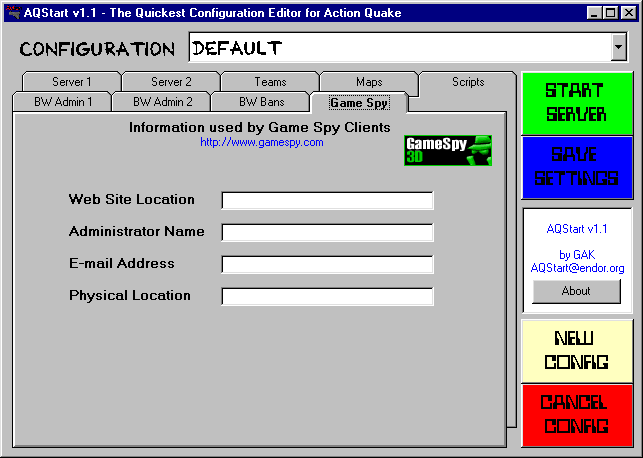This screenshot has width=643, height=458.
Task: Open the BW Admin 1 tab
Action: (62, 102)
